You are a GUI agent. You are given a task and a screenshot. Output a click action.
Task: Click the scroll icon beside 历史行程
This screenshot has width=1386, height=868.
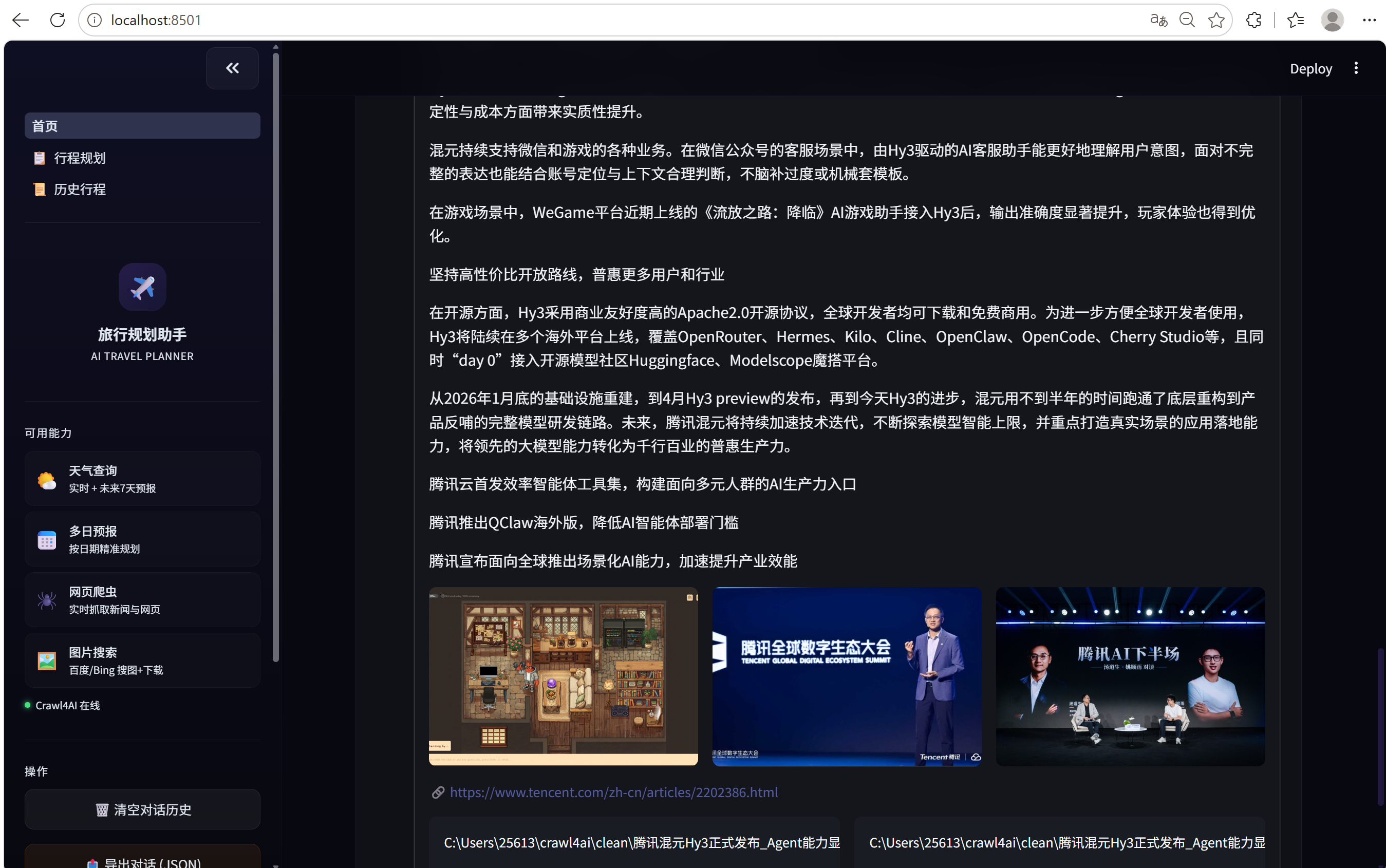click(x=39, y=190)
